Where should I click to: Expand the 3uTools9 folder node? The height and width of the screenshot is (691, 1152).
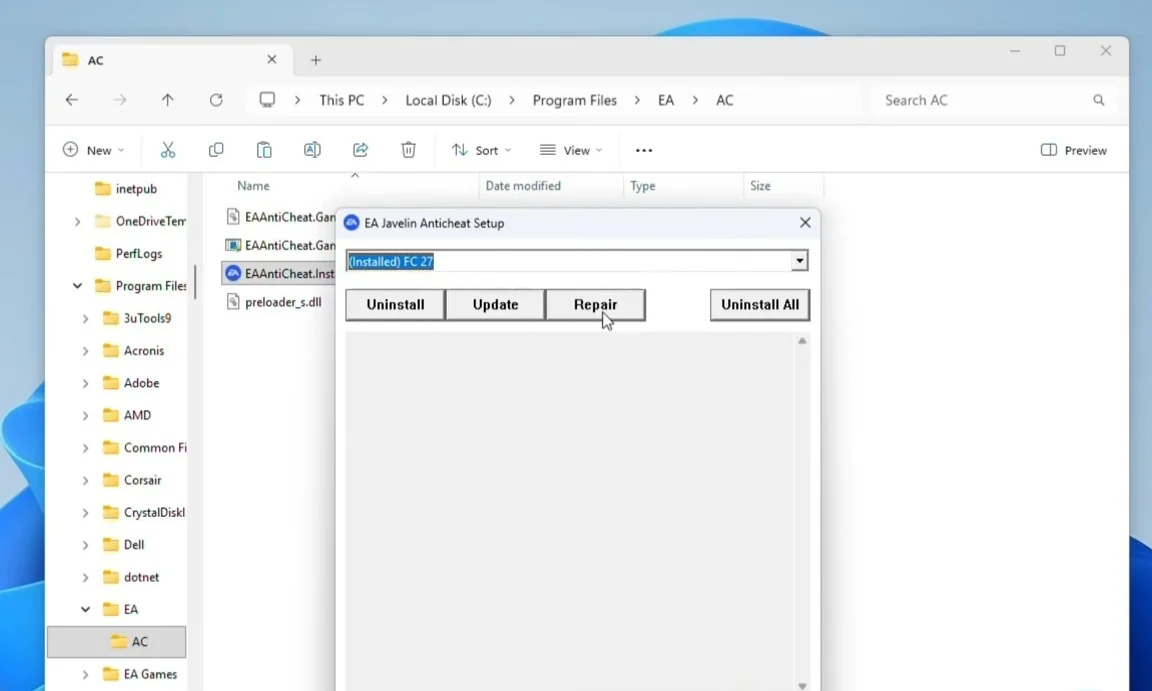pos(85,318)
